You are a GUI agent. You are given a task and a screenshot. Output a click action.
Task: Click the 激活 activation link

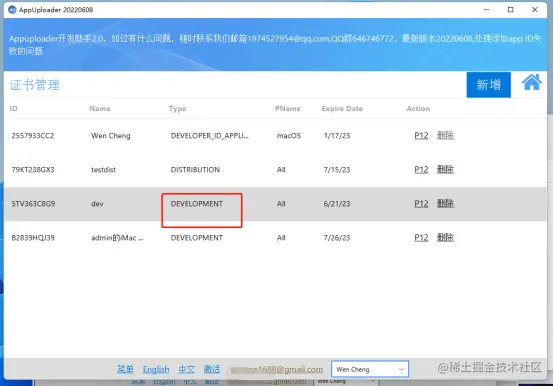(212, 369)
